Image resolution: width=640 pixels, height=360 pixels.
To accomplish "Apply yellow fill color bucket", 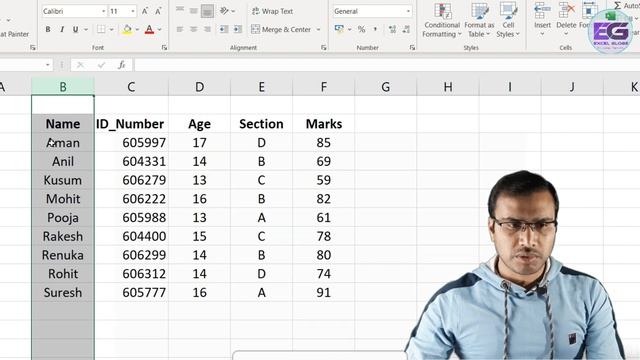I will tap(127, 29).
